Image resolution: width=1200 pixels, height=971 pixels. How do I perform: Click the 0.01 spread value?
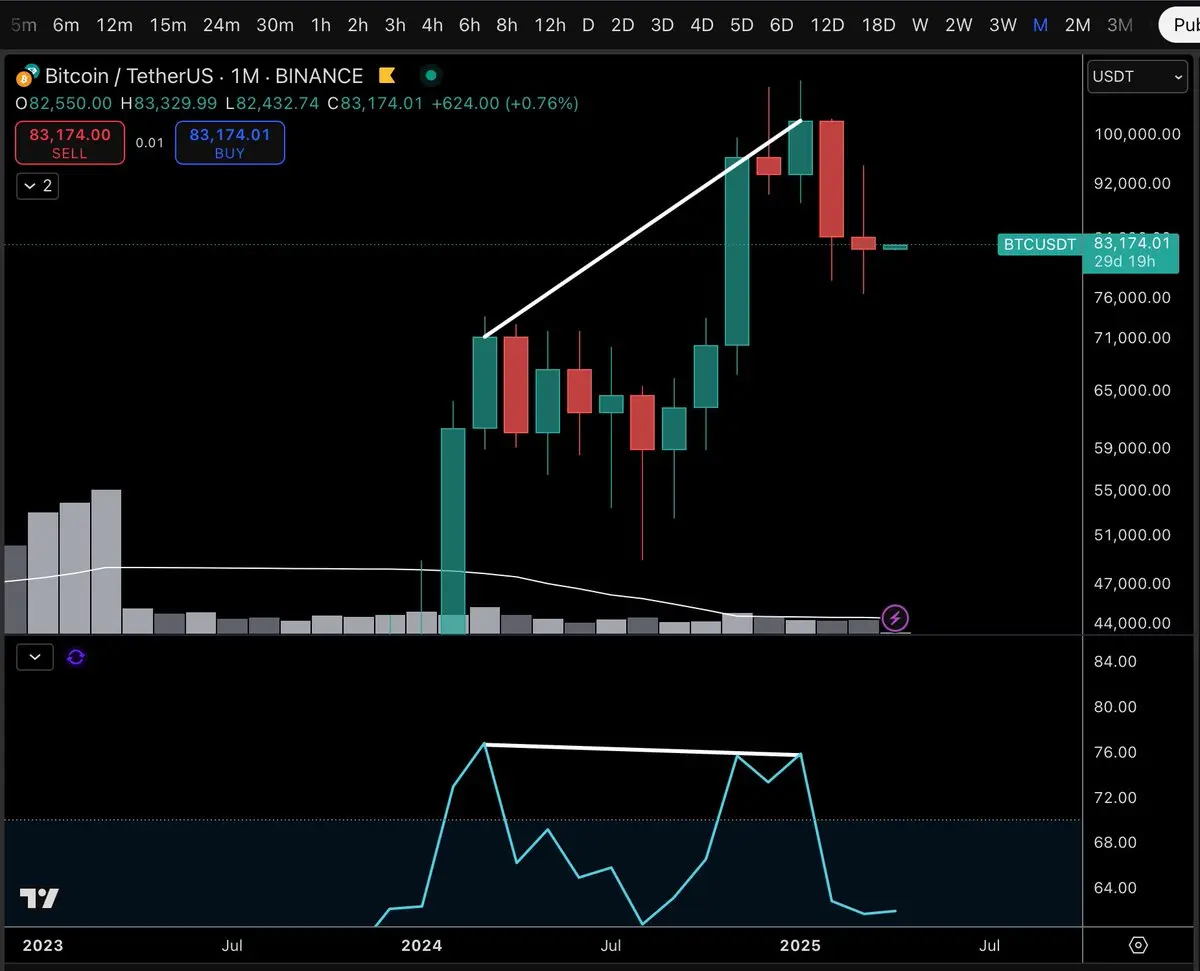[150, 143]
